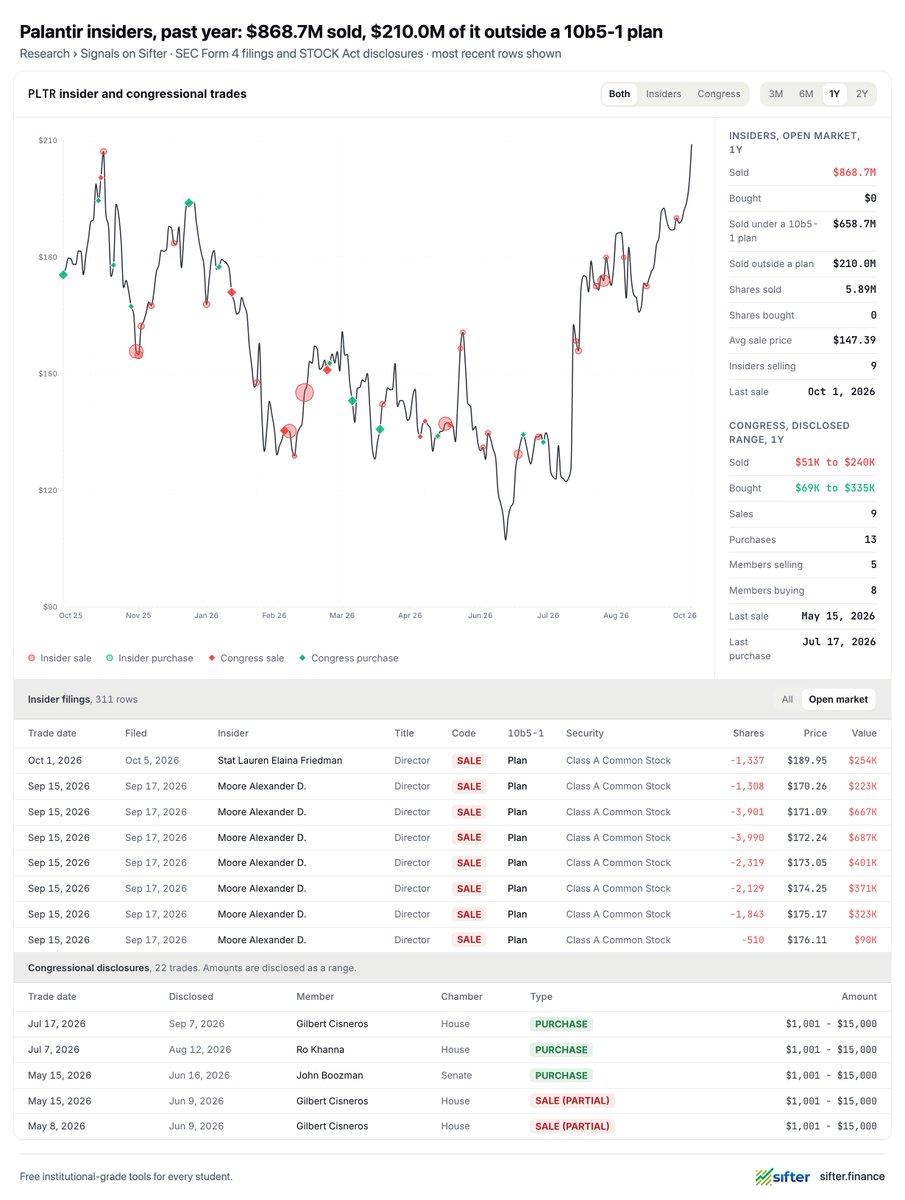This screenshot has height=1200, width=905.
Task: Click the Insider purchase legend marker
Action: tap(109, 658)
